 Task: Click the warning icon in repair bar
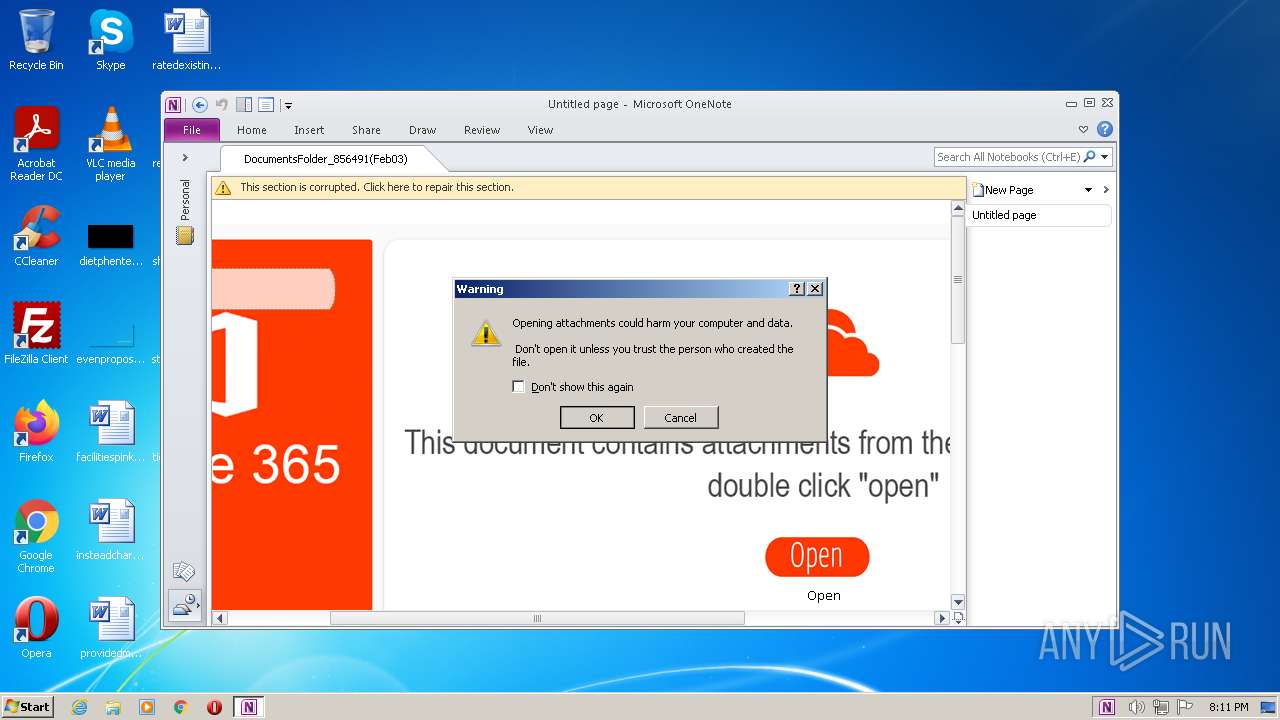pos(223,187)
